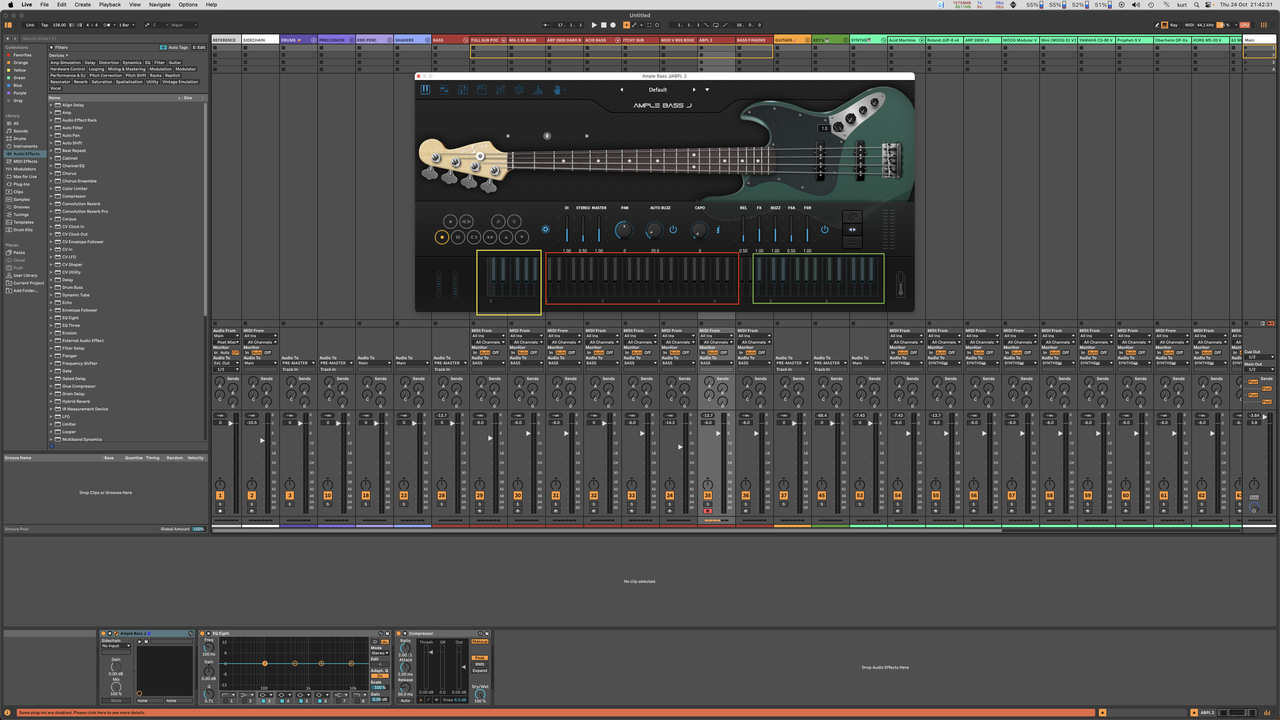The image size is (1280, 720).
Task: Select the Distortion filter tag
Action: pos(109,62)
